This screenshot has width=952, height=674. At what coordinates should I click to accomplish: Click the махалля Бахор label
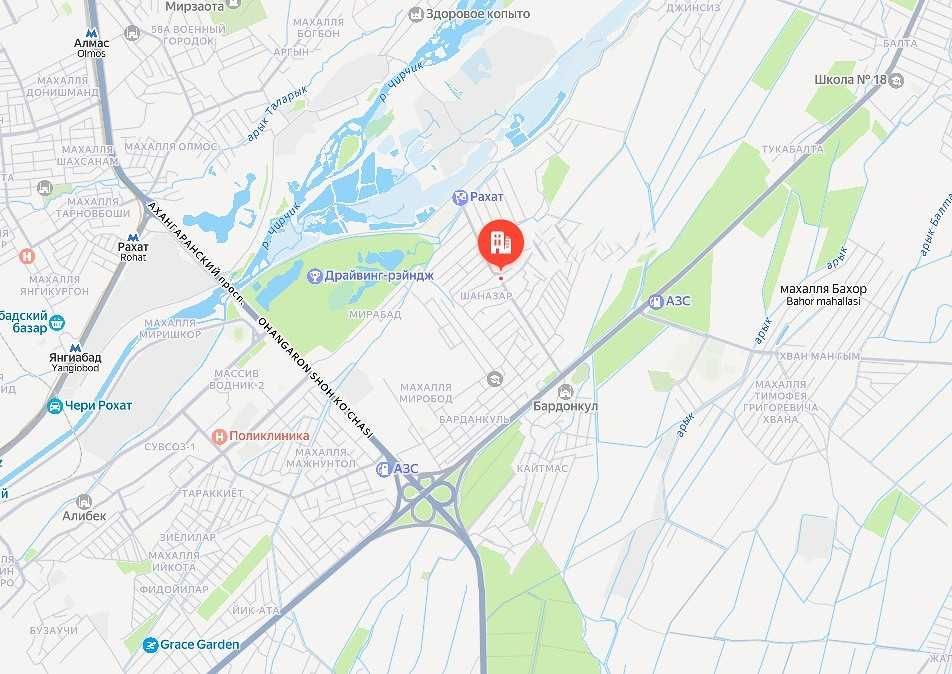click(823, 289)
